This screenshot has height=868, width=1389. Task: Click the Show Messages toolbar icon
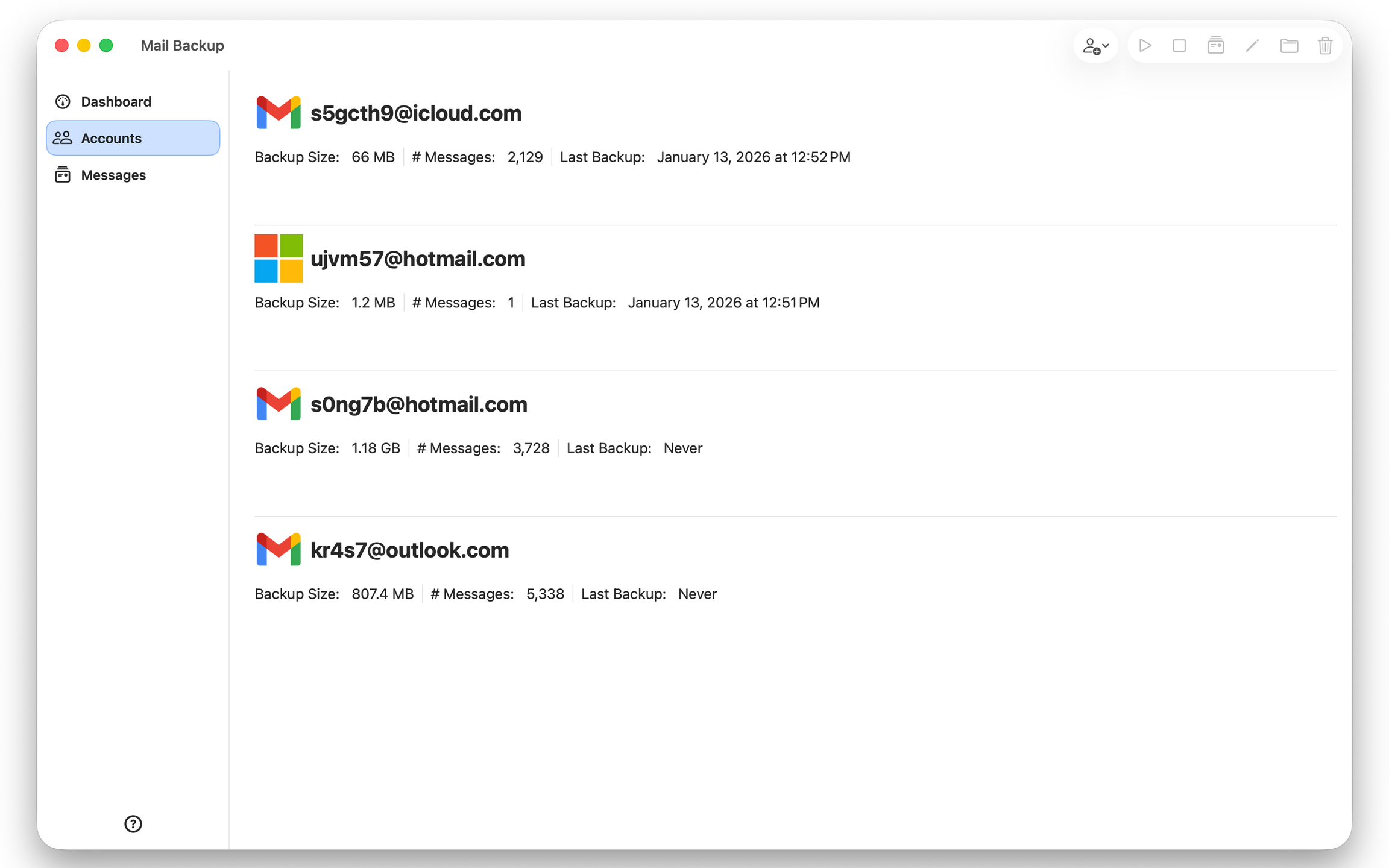[x=1215, y=46]
